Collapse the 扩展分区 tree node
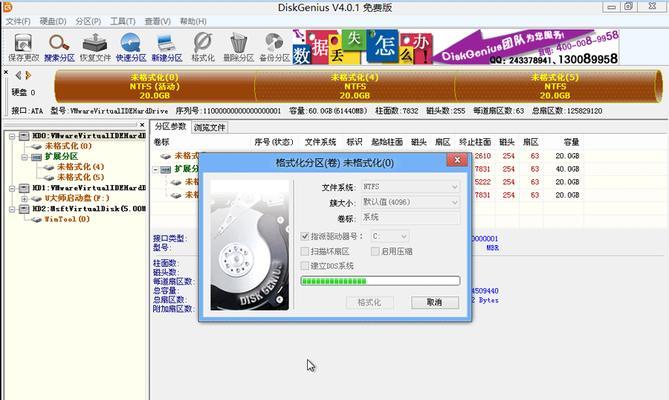669x400 pixels. [x=24, y=157]
